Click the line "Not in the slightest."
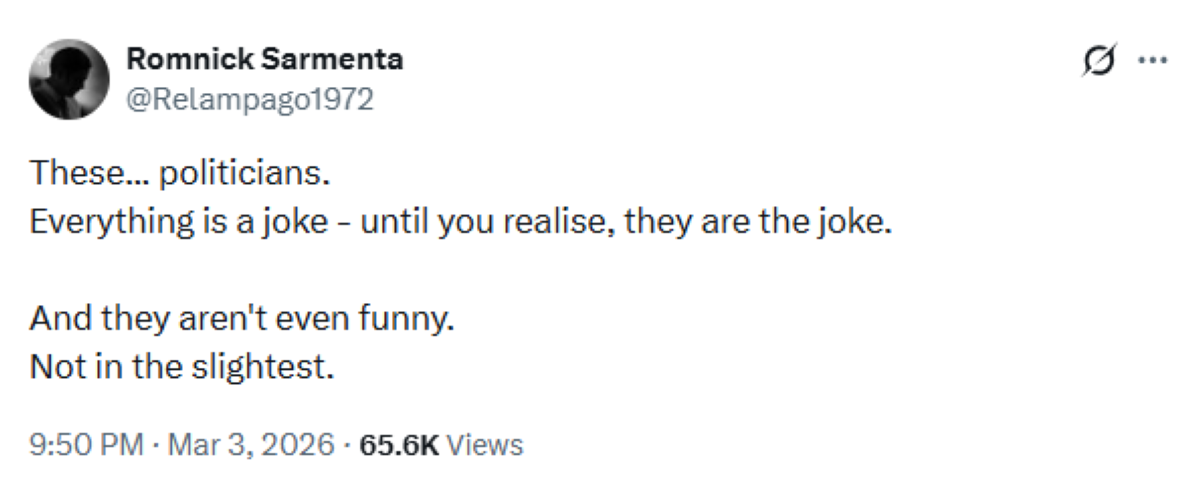This screenshot has height=501, width=1200. [x=180, y=367]
